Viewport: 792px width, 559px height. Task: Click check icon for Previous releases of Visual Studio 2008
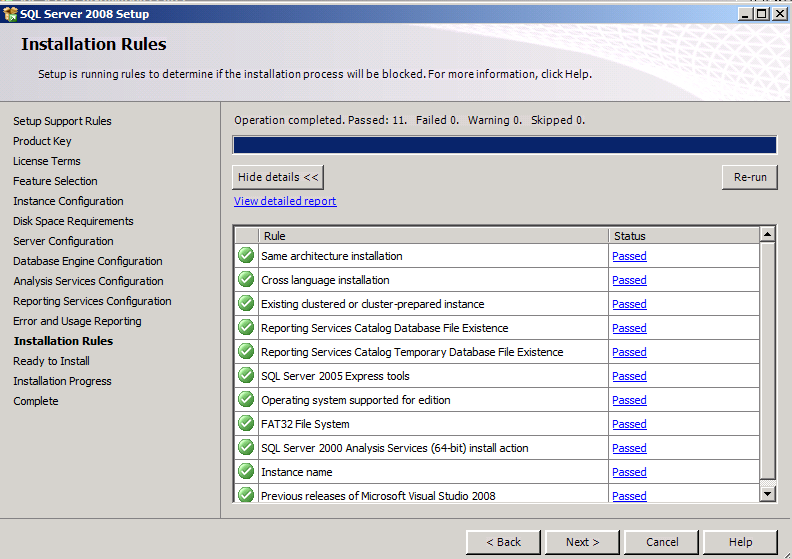coord(246,494)
